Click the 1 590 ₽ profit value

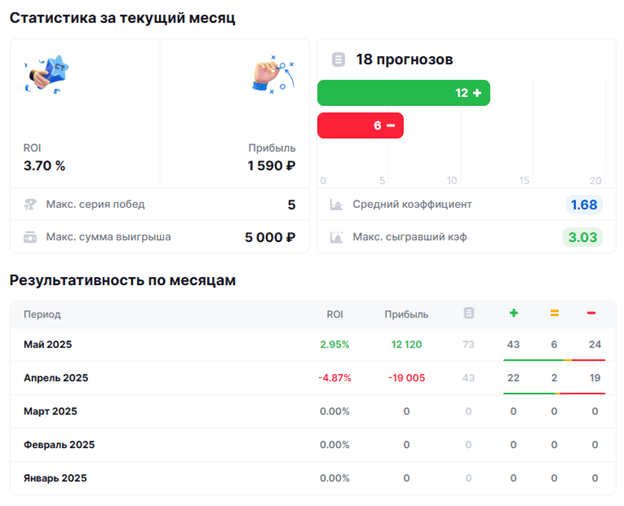pos(271,166)
